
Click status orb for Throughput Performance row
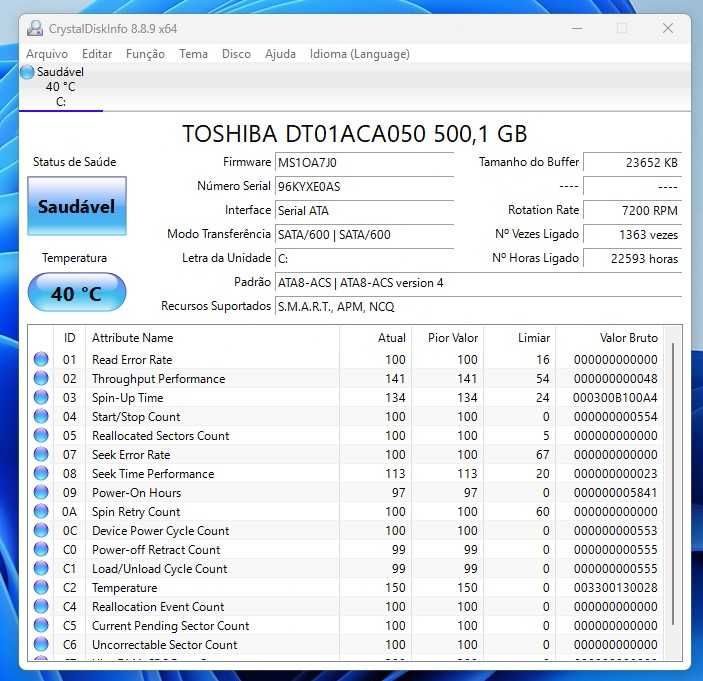(x=41, y=378)
